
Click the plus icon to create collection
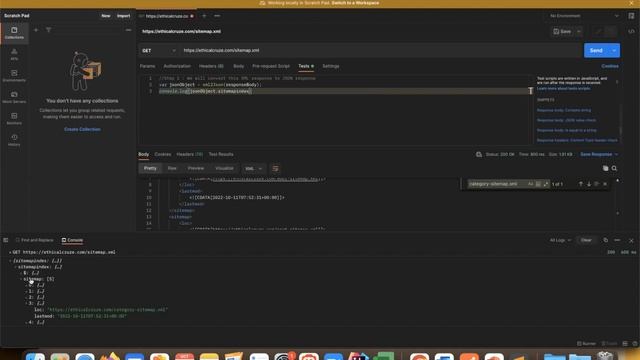click(36, 30)
